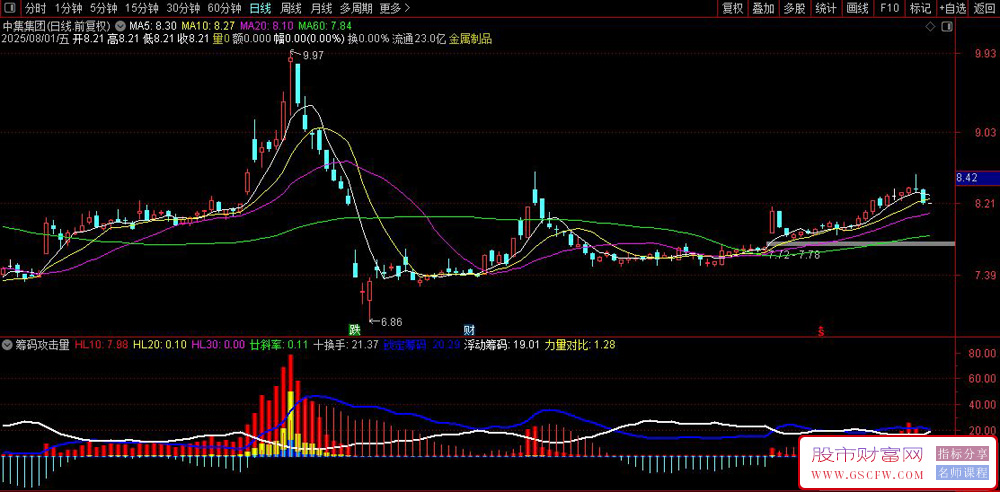Click the red S marker on chart
1000x492 pixels.
point(821,332)
